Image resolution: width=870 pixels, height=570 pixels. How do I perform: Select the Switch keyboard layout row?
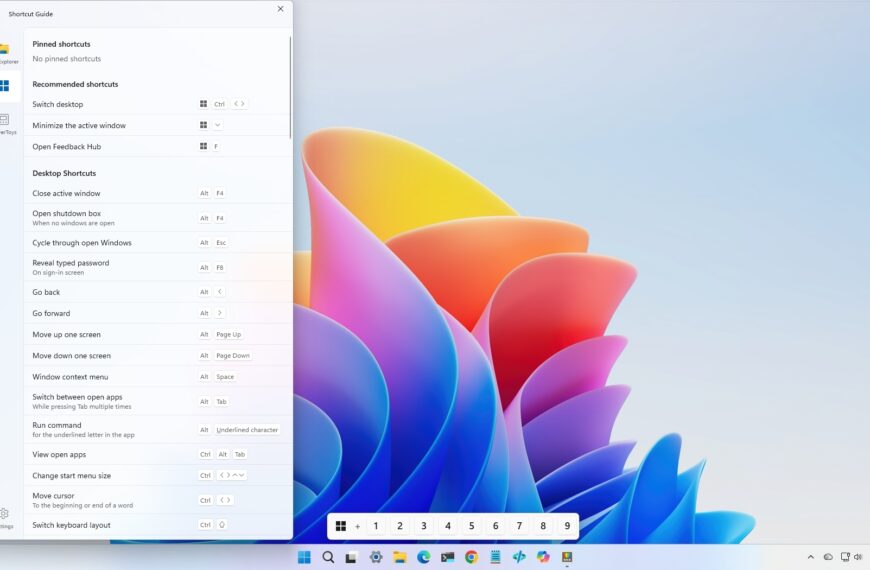[158, 524]
